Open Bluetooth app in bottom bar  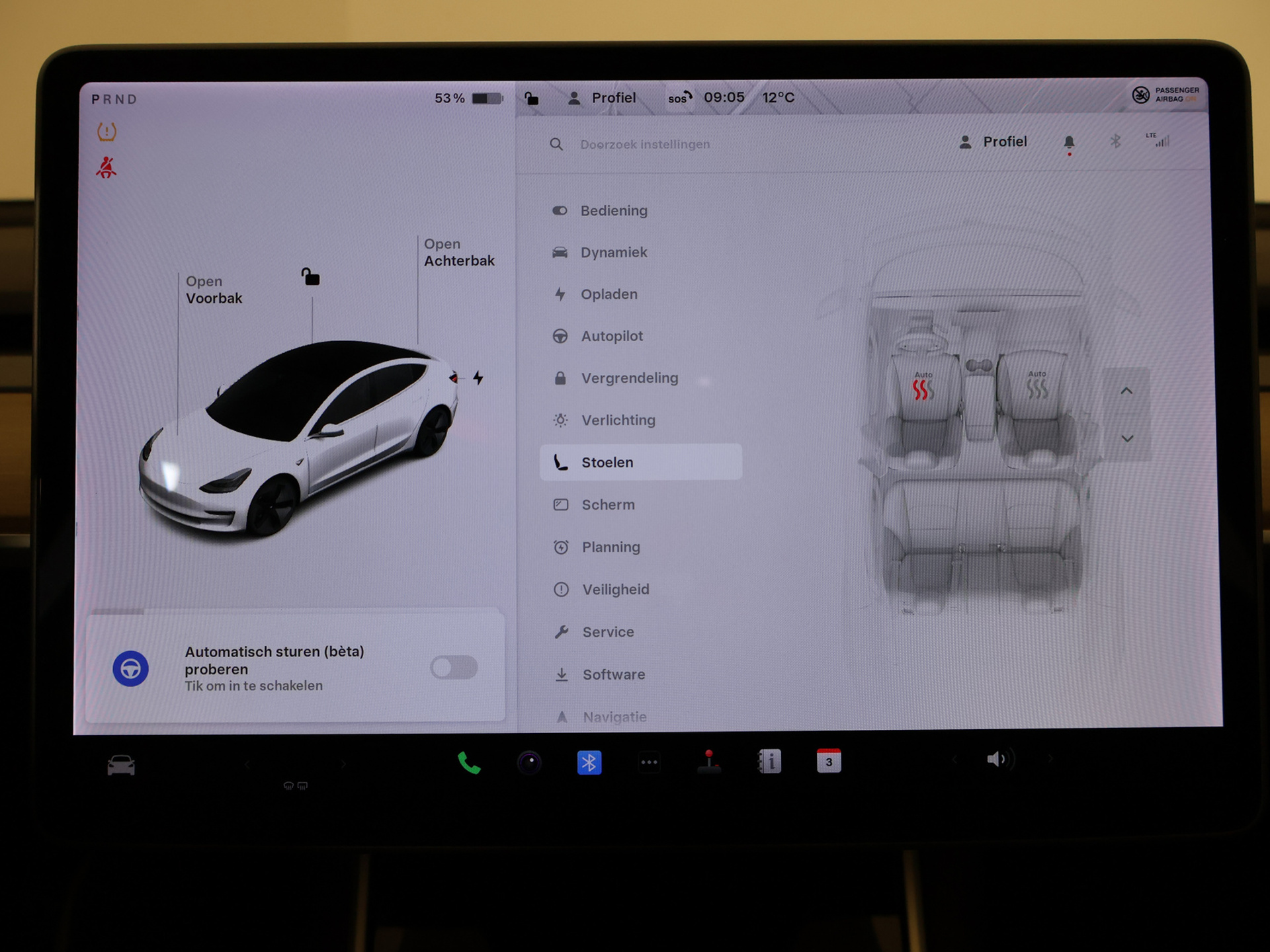click(589, 763)
